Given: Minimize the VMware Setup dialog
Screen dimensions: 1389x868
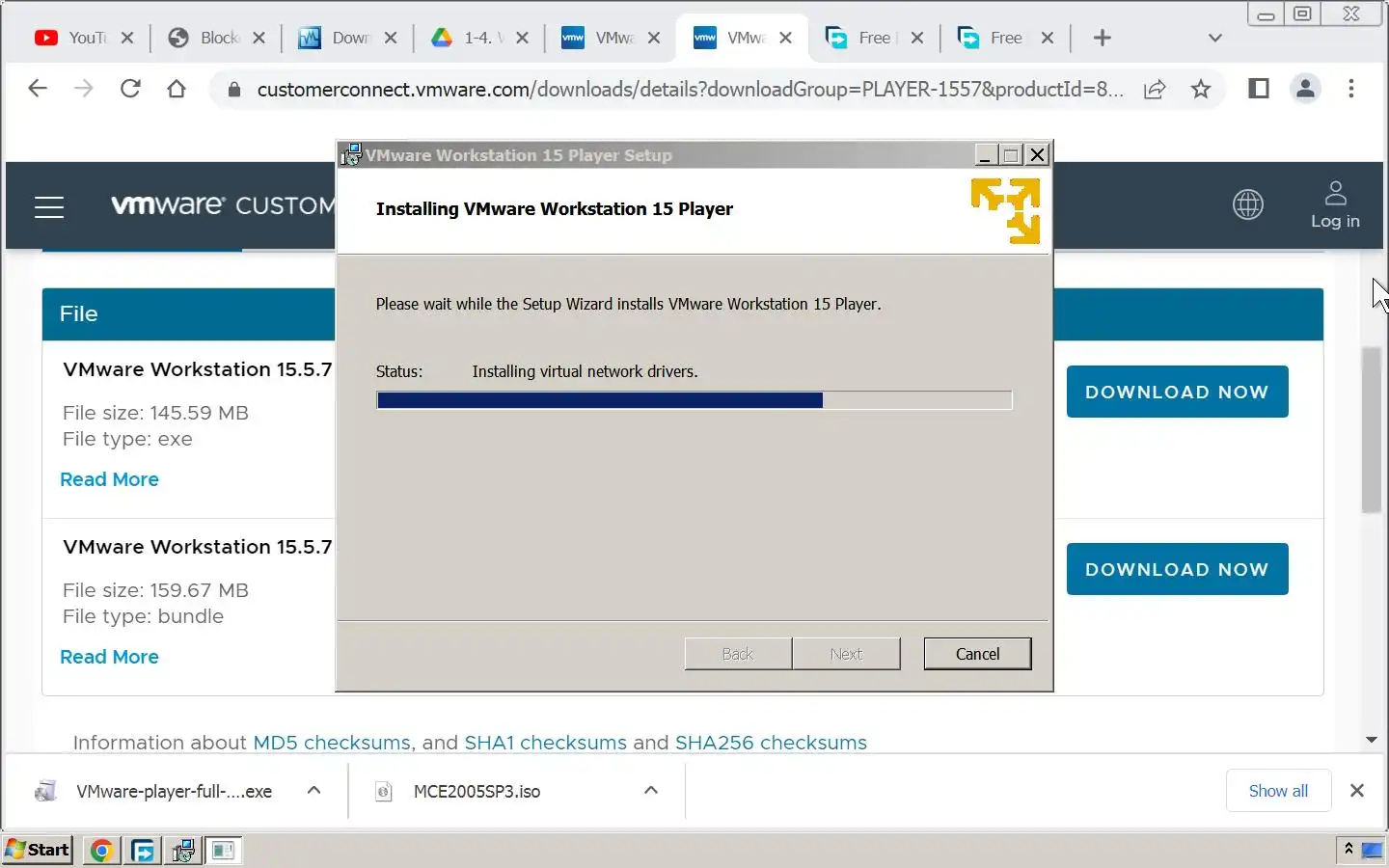Looking at the screenshot, I should tap(985, 154).
